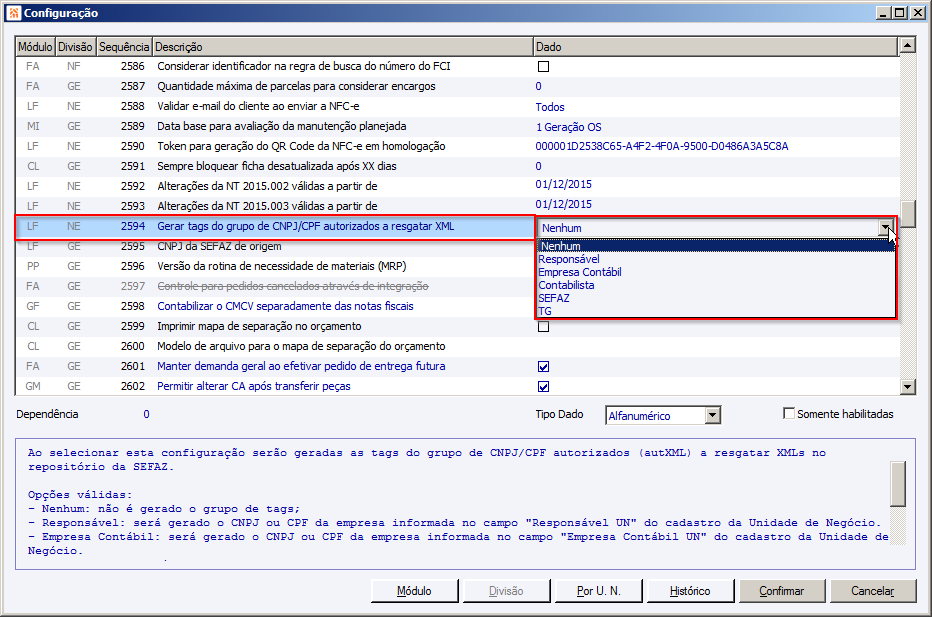Click the Configuração window title icon

(14, 12)
